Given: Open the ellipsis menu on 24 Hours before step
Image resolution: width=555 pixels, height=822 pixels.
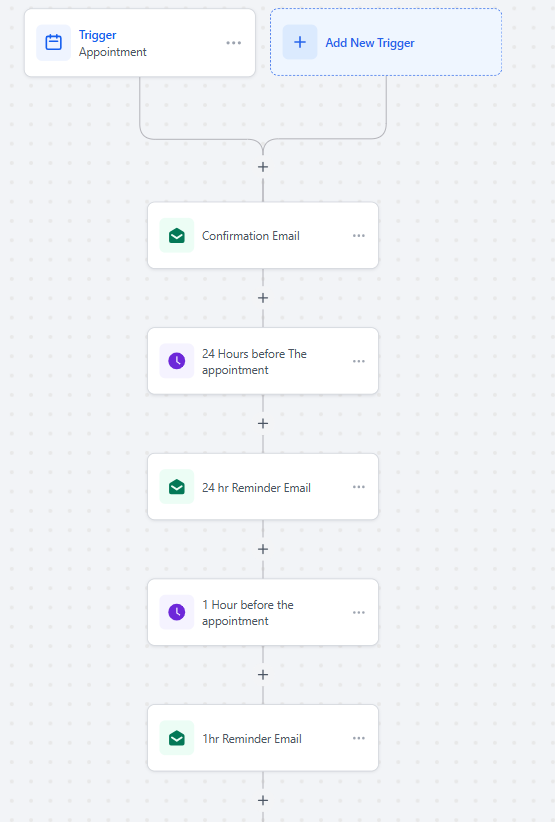Looking at the screenshot, I should [359, 361].
